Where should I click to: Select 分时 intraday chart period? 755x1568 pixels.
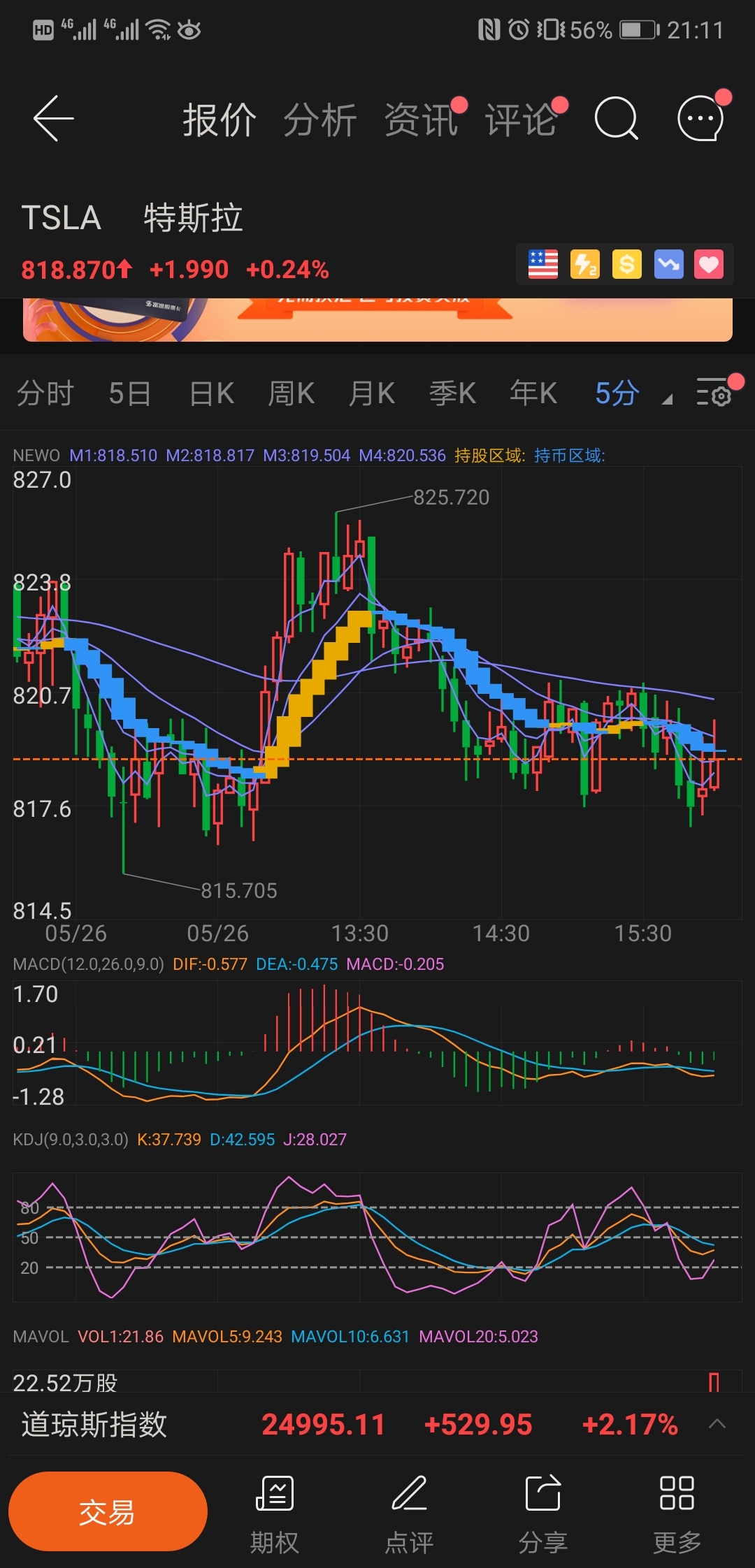[x=45, y=393]
